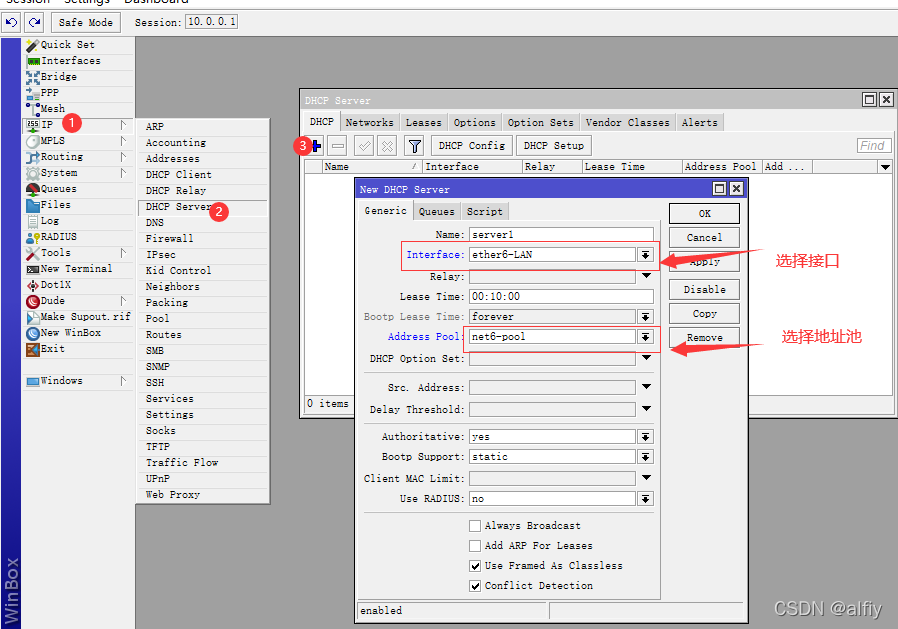Open the RADIUS sidebar icon
Viewport: 898px width, 629px height.
[x=33, y=237]
